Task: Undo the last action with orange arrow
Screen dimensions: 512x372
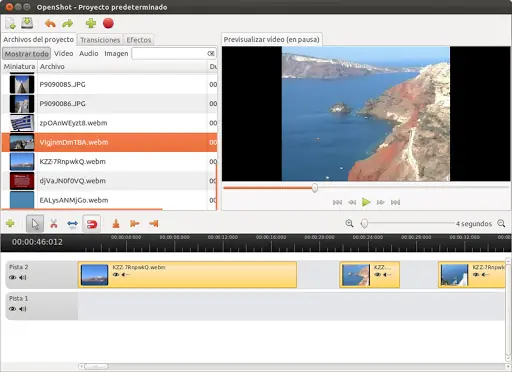Action: [50, 23]
